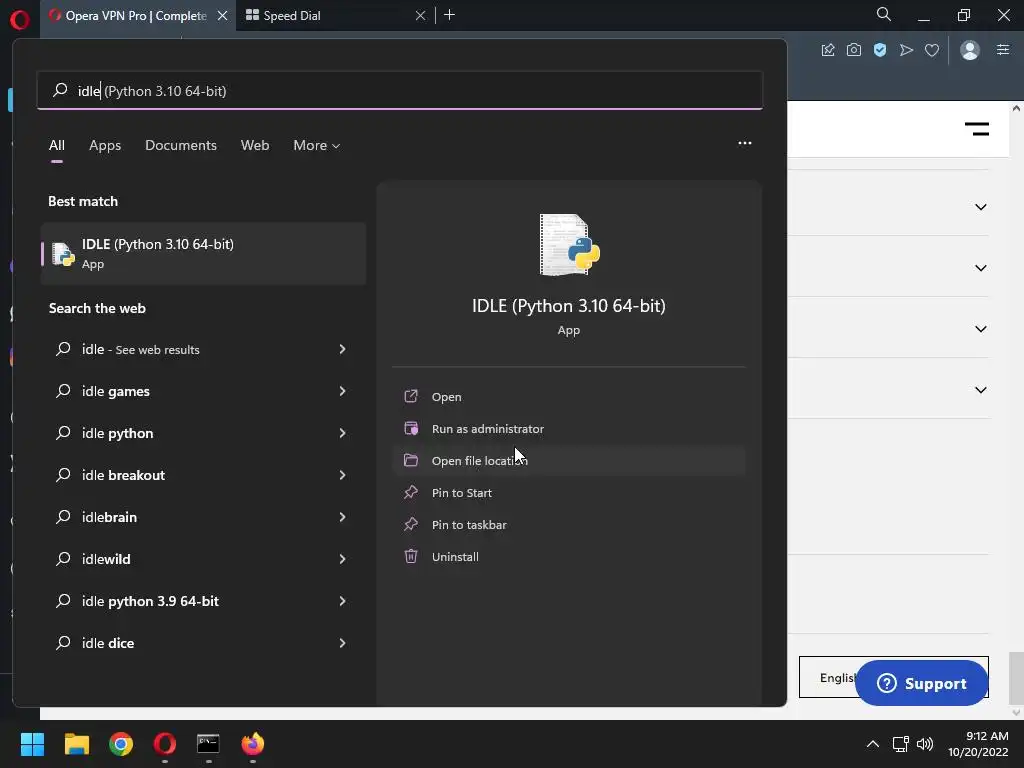Select the Documents search filter tab

[x=181, y=145]
